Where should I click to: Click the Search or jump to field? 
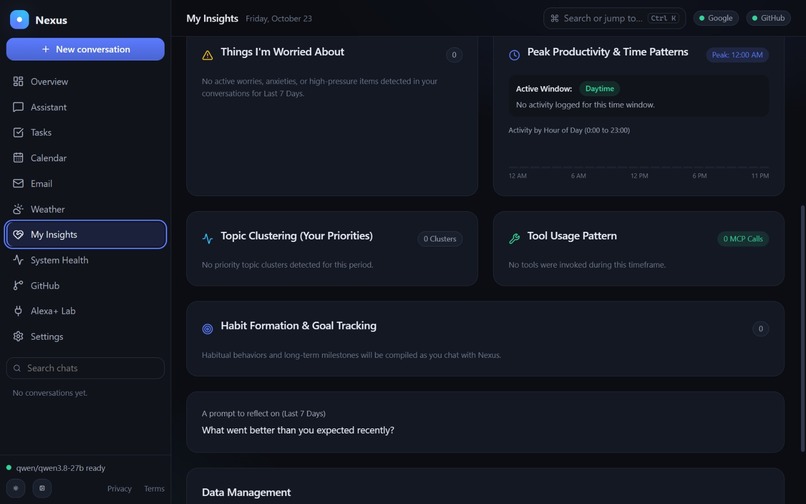(614, 19)
